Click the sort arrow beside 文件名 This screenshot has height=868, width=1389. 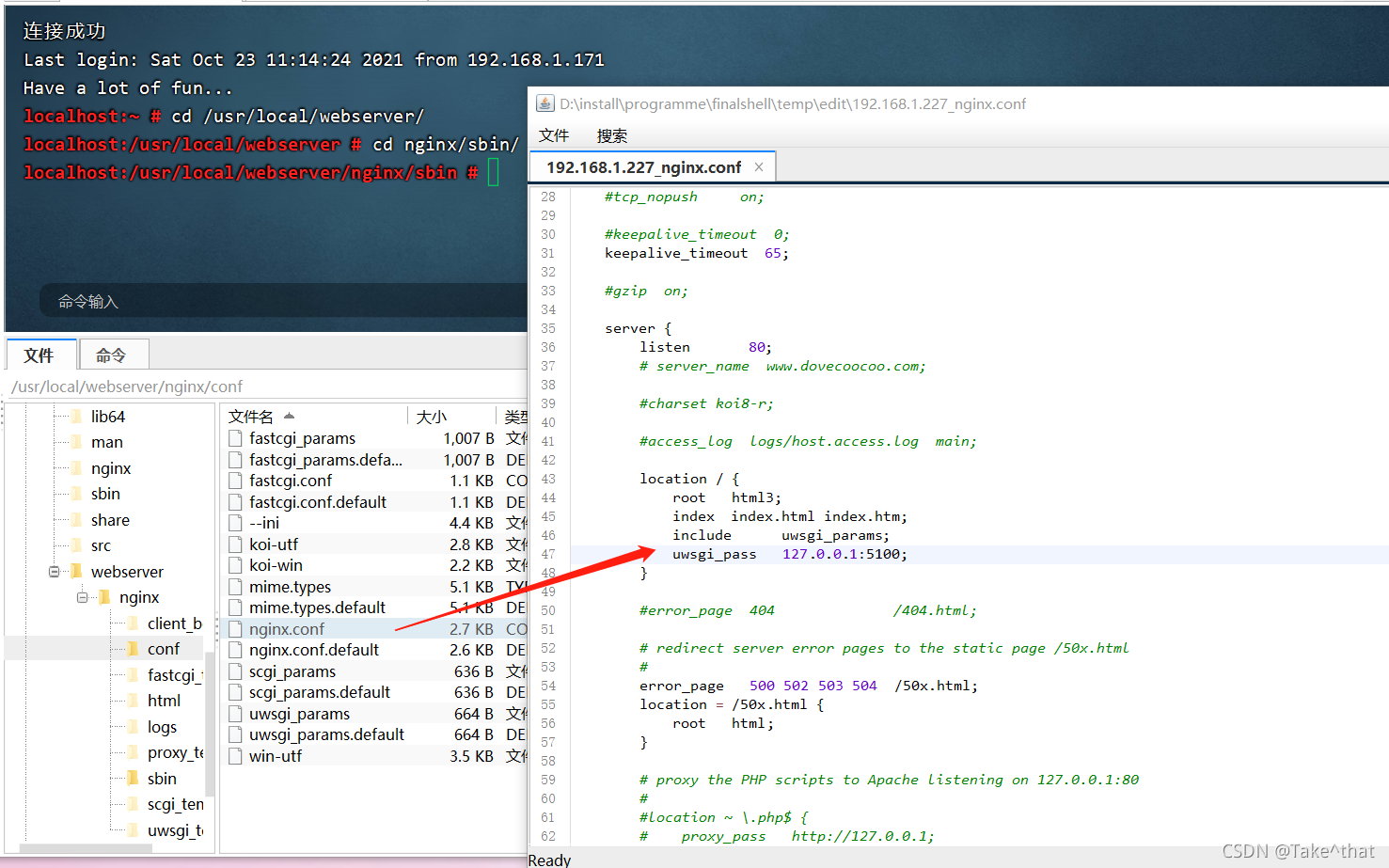pyautogui.click(x=289, y=416)
